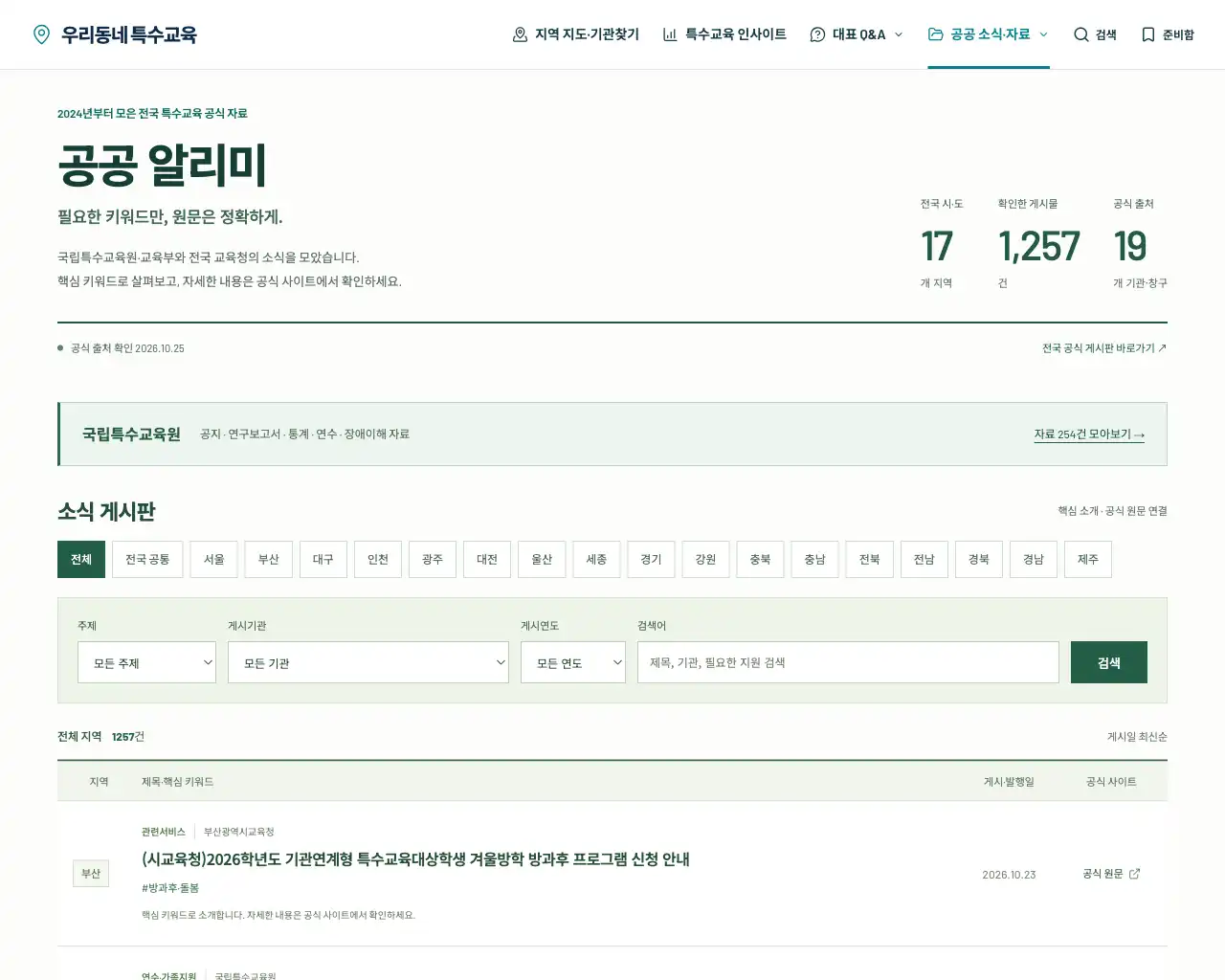Open 전국 공식 게시판 바로가기 link

(x=1104, y=348)
